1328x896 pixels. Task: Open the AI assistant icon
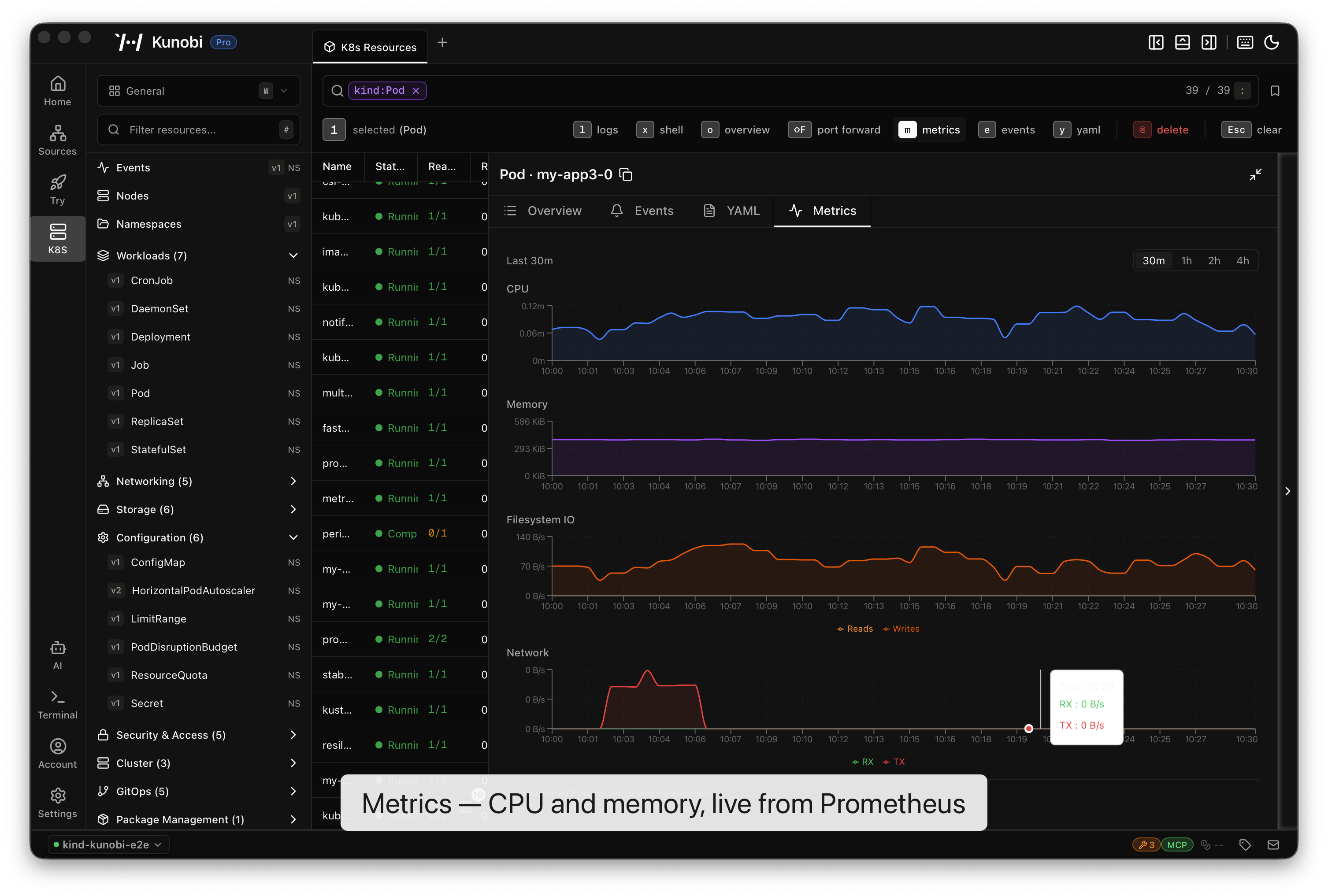click(x=57, y=655)
